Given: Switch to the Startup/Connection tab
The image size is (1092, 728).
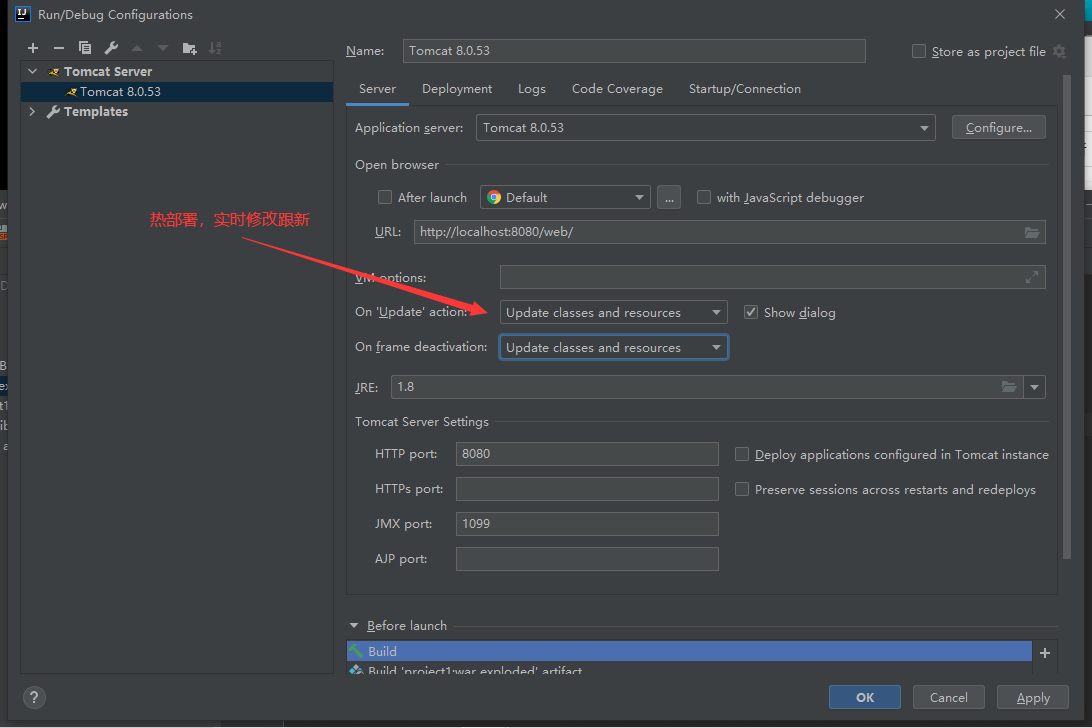Looking at the screenshot, I should (744, 89).
